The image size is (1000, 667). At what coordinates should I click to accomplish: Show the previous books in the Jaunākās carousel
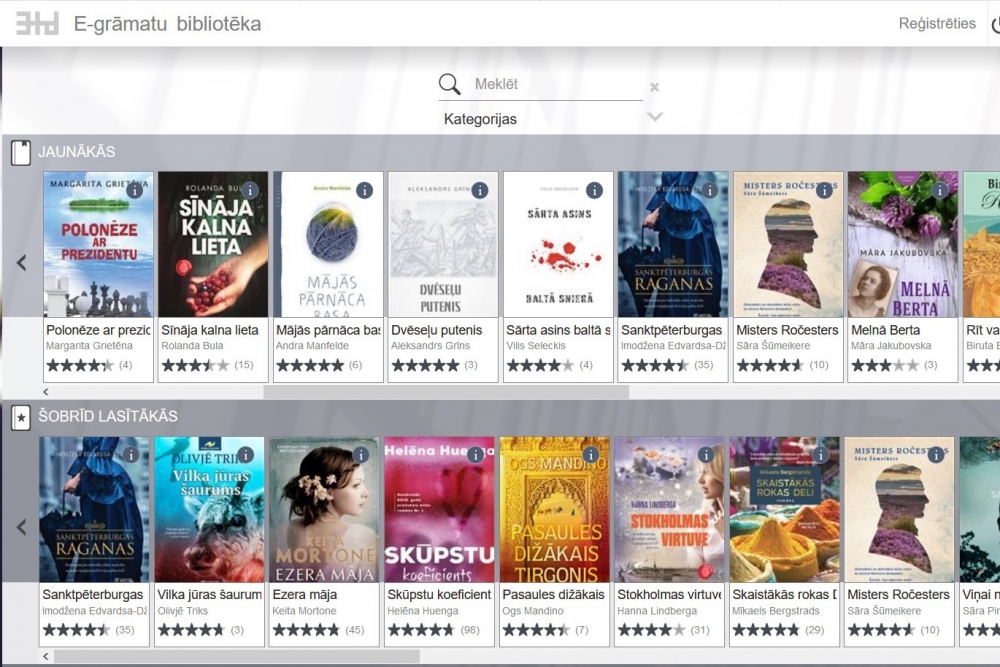pos(22,263)
